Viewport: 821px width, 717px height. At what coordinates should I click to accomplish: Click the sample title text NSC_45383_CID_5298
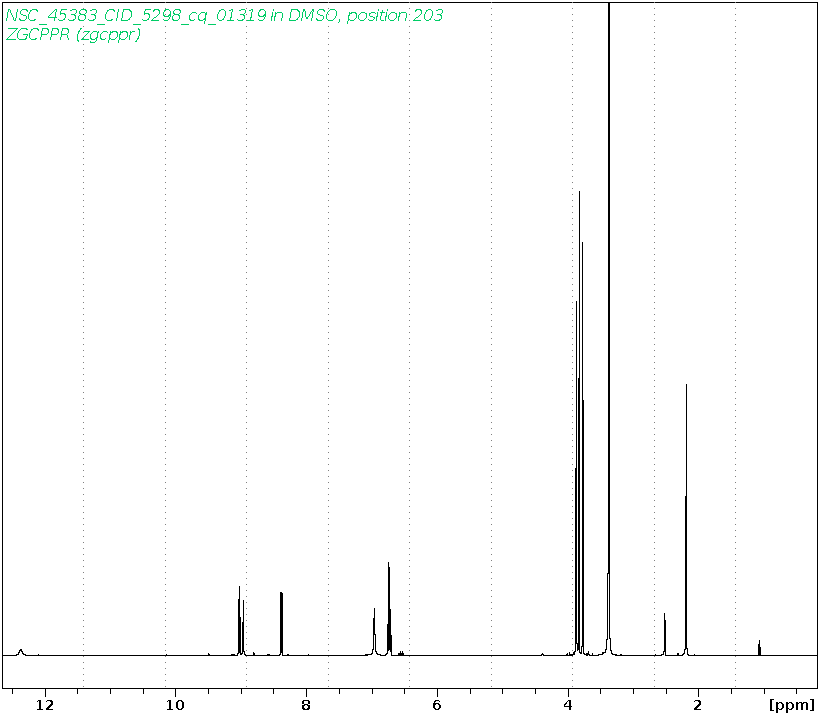(224, 16)
